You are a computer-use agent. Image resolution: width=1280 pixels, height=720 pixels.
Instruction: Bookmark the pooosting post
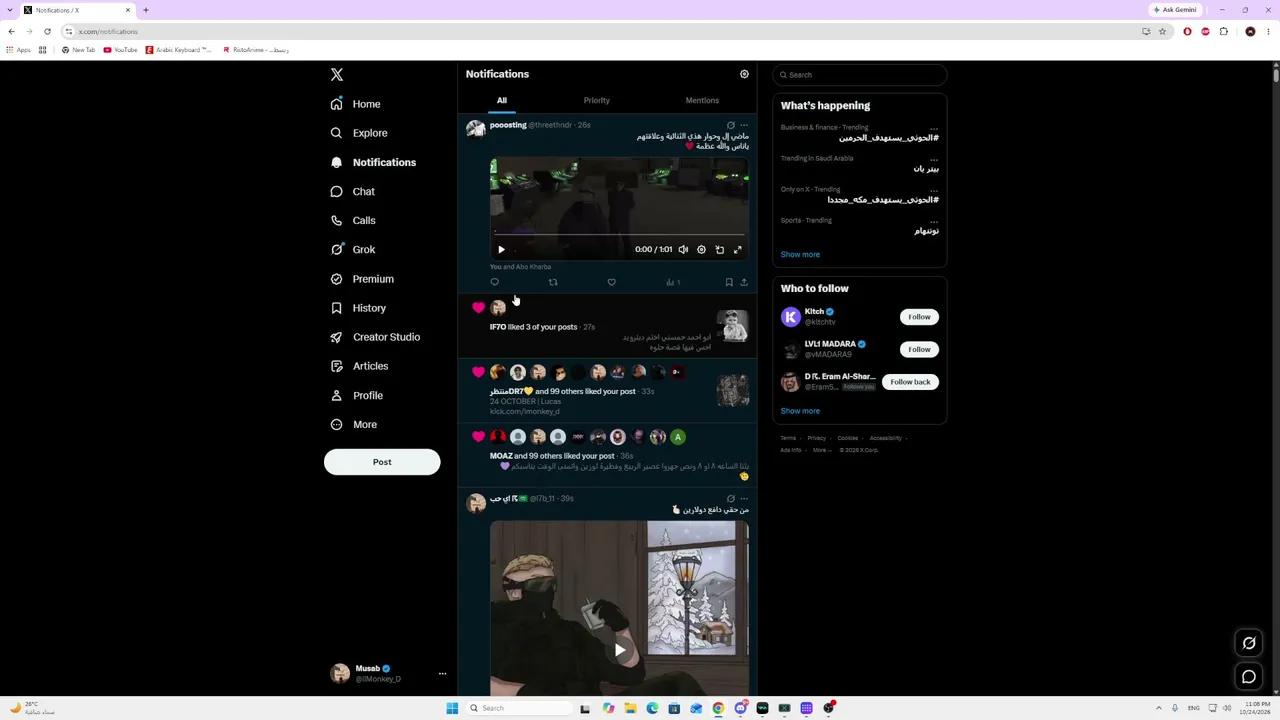click(729, 282)
